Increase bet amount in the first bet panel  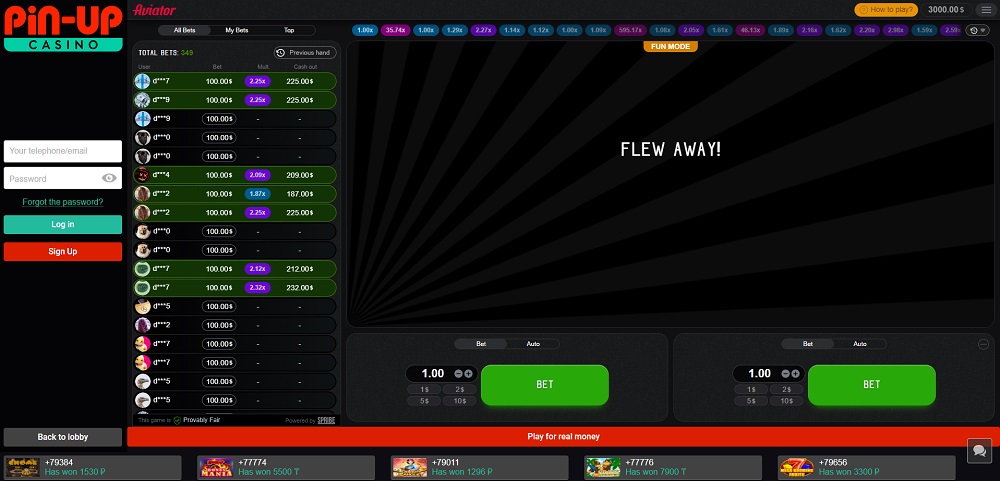(x=469, y=374)
